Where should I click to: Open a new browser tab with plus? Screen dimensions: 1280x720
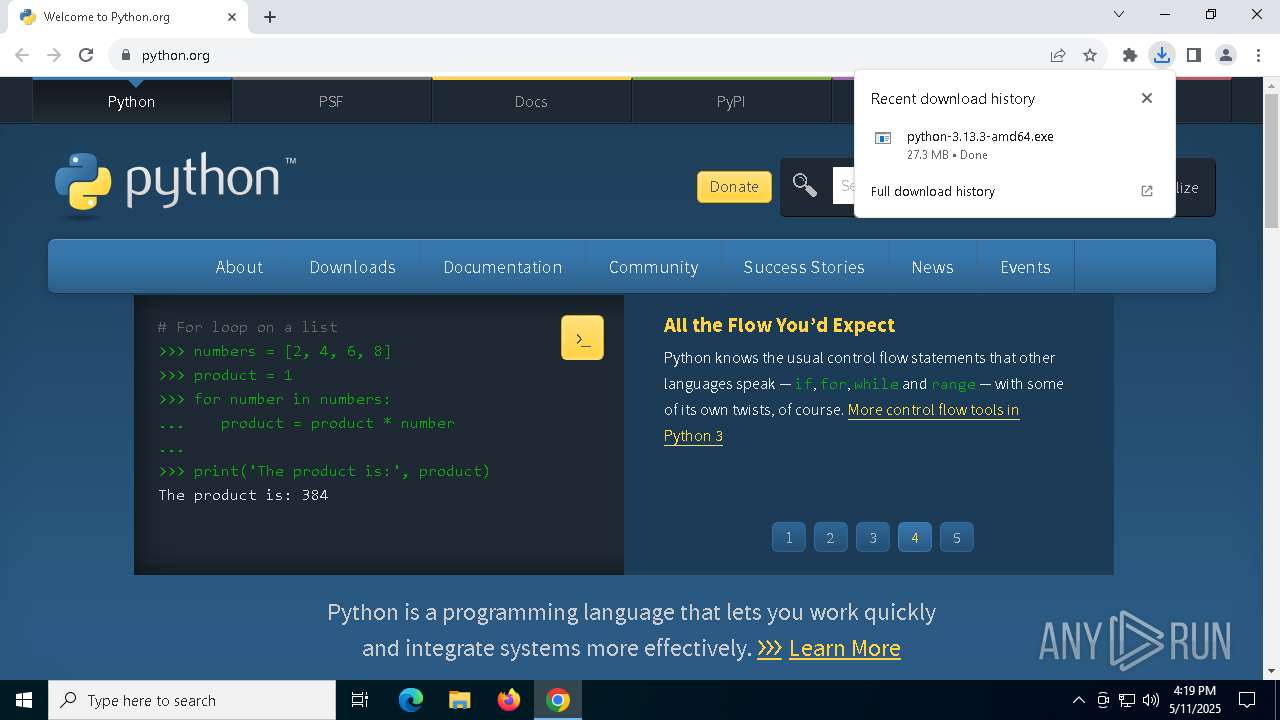click(270, 17)
